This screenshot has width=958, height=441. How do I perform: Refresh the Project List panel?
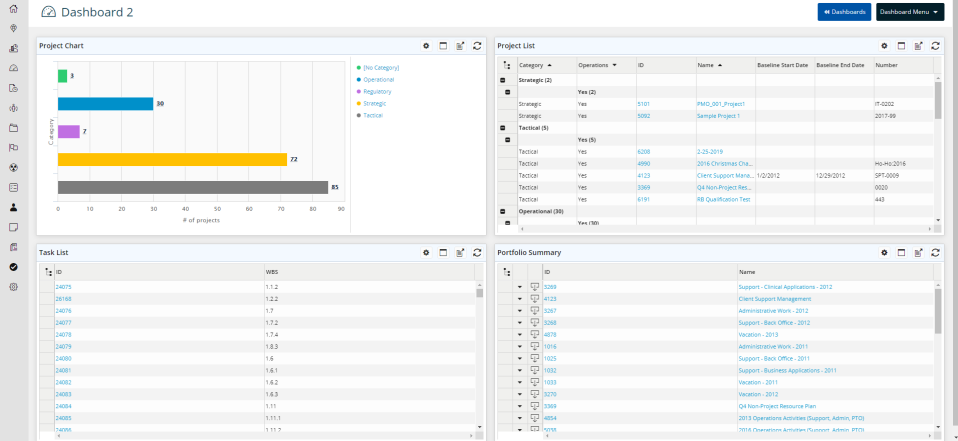click(934, 45)
